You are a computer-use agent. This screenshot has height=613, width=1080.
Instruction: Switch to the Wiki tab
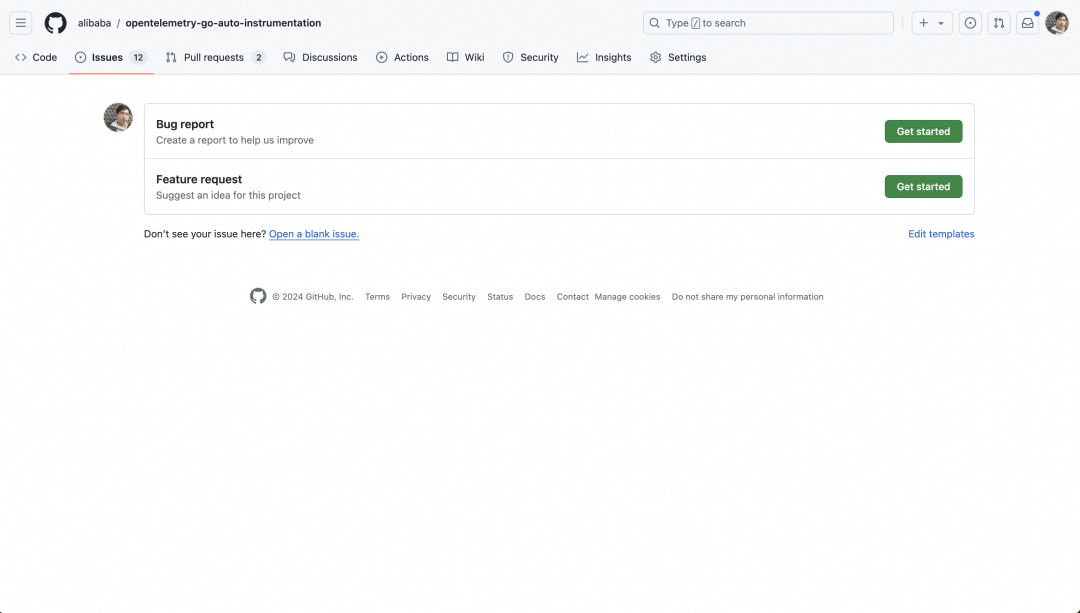pos(466,57)
